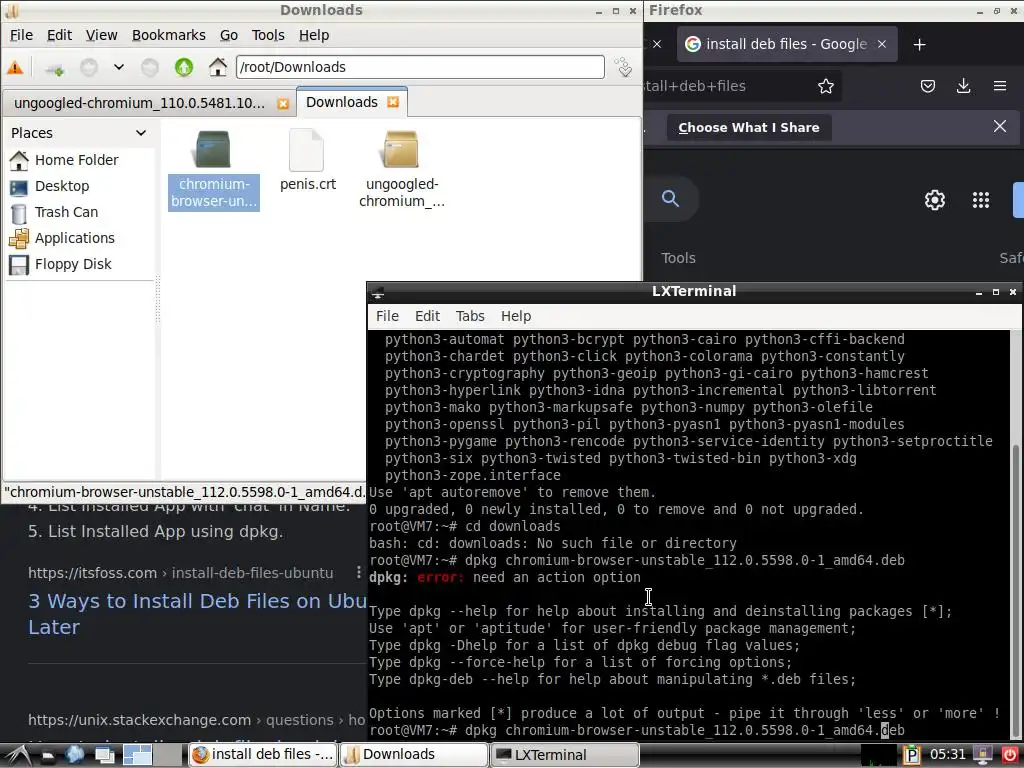Click the Google search magnifier icon
The width and height of the screenshot is (1024, 768).
tap(671, 199)
